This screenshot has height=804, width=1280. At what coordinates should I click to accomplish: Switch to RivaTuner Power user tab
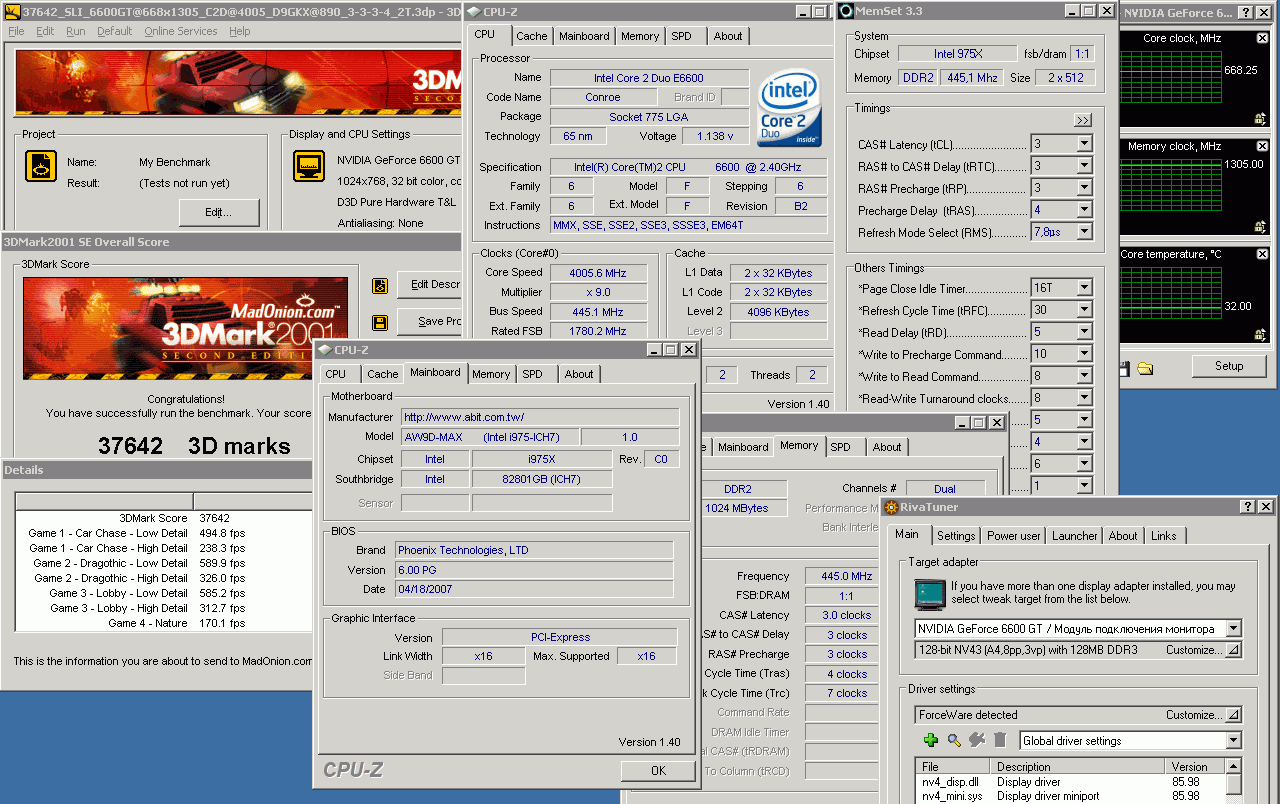[x=1014, y=536]
